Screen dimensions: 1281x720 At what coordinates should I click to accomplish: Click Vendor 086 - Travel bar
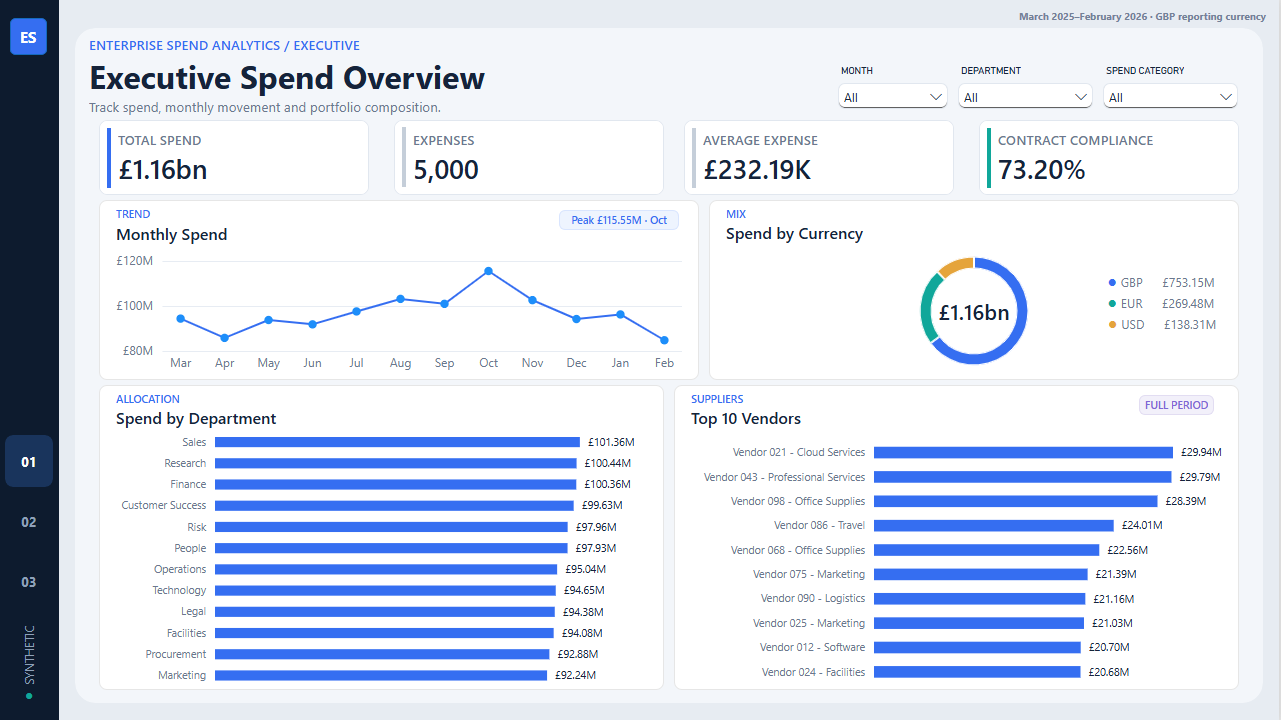pyautogui.click(x=993, y=525)
